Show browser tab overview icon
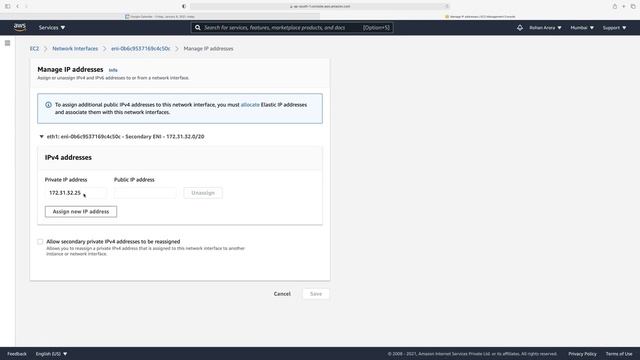Image resolution: width=640 pixels, height=360 pixels. pyautogui.click(x=633, y=6)
